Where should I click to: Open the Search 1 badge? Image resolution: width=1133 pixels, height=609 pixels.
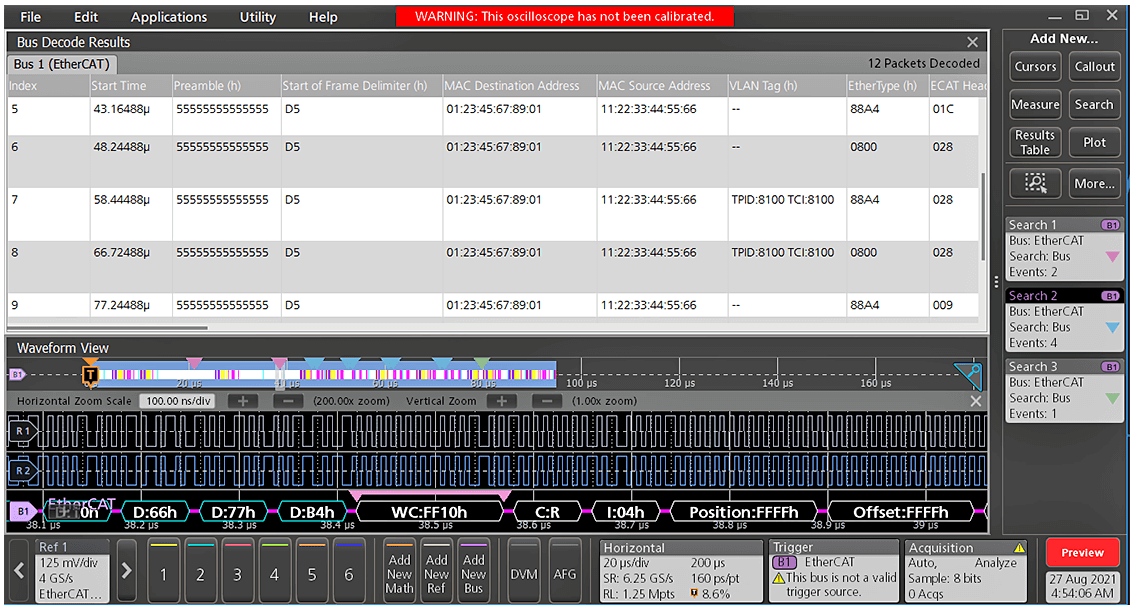click(x=1064, y=249)
